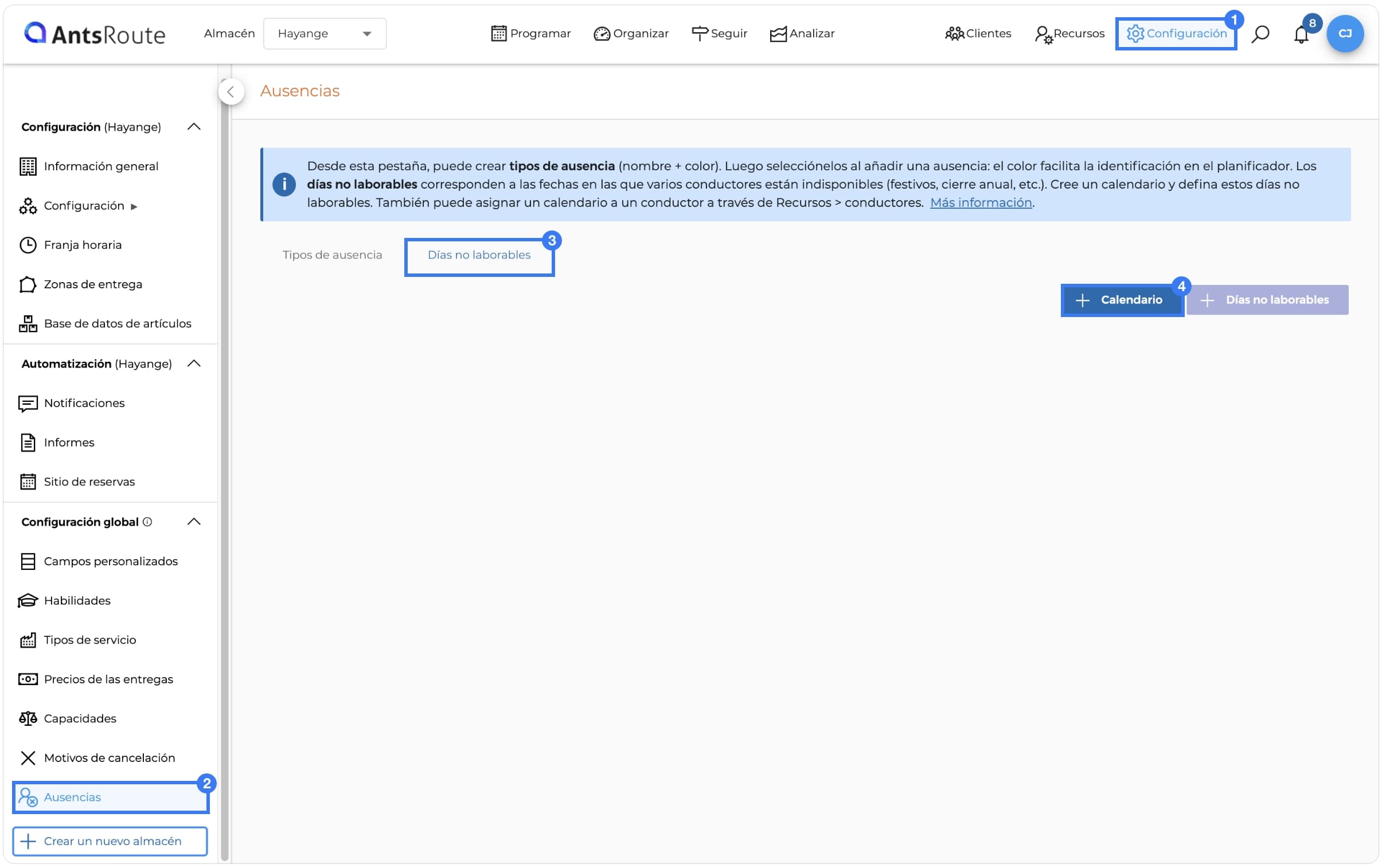Open the Seguir tracking section
This screenshot has width=1382, height=868.
[x=719, y=33]
